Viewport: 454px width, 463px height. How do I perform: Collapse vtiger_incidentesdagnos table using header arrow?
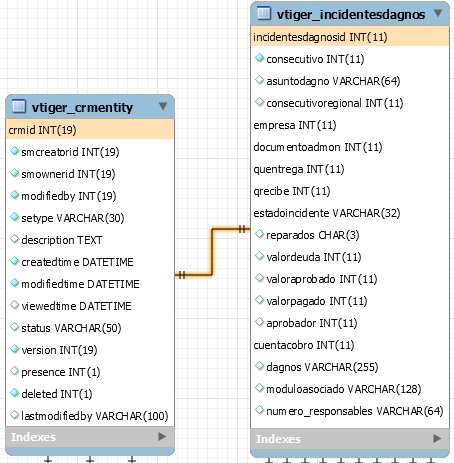(x=438, y=13)
